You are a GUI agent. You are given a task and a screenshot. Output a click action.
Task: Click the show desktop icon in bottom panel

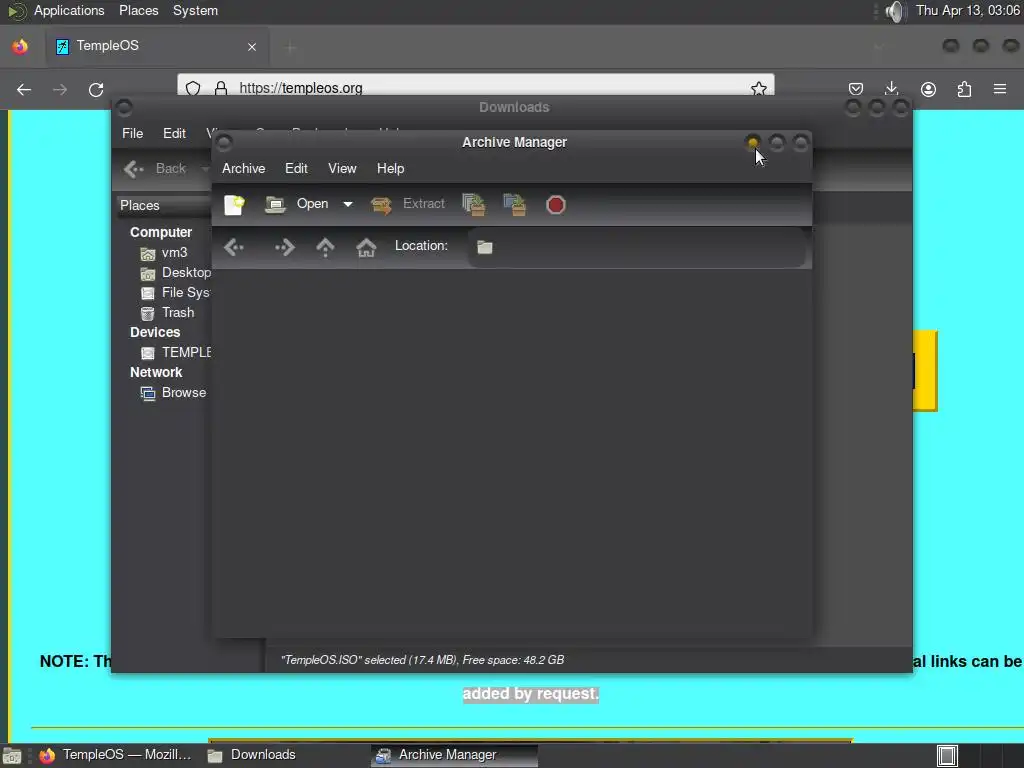pyautogui.click(x=12, y=756)
